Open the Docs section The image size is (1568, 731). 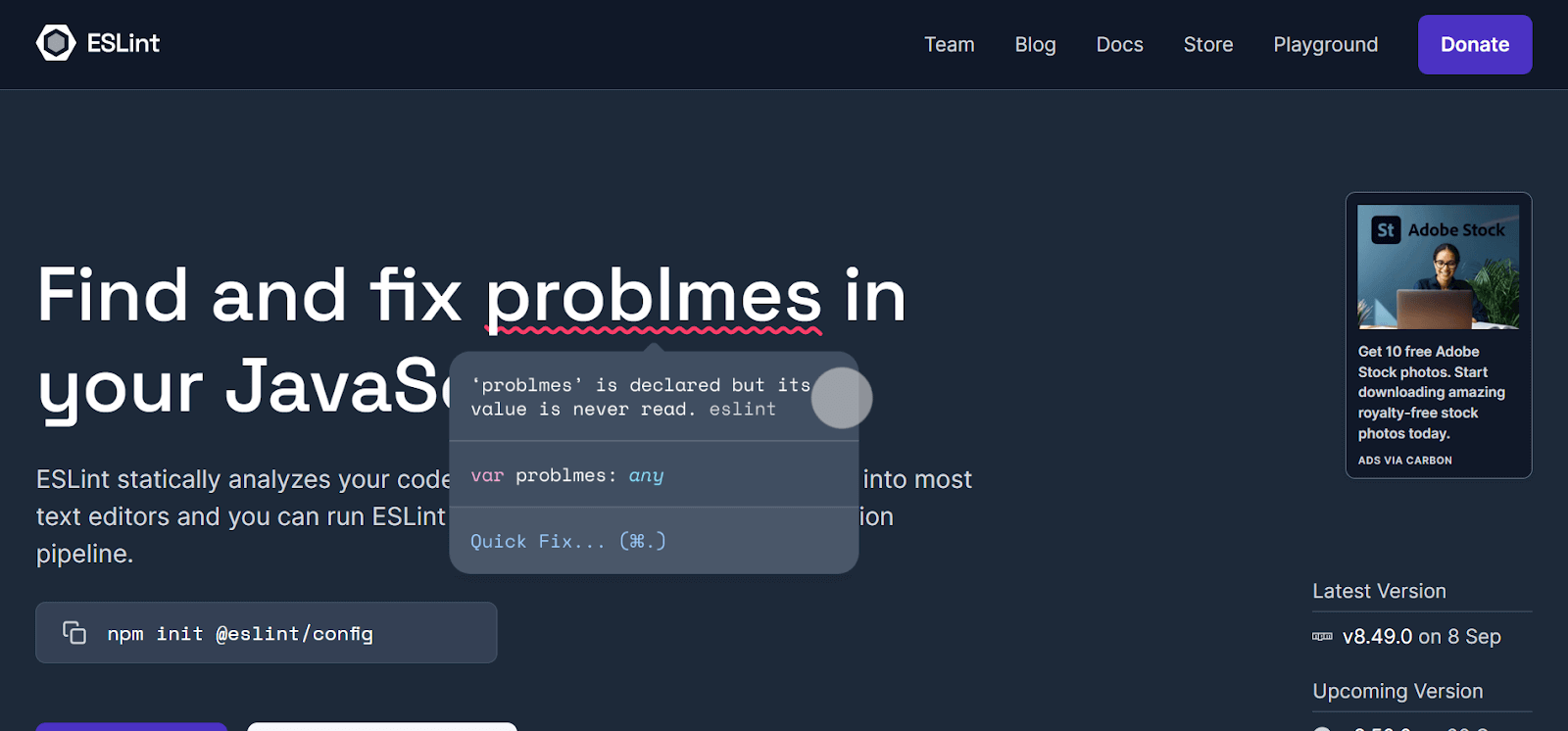1119,45
